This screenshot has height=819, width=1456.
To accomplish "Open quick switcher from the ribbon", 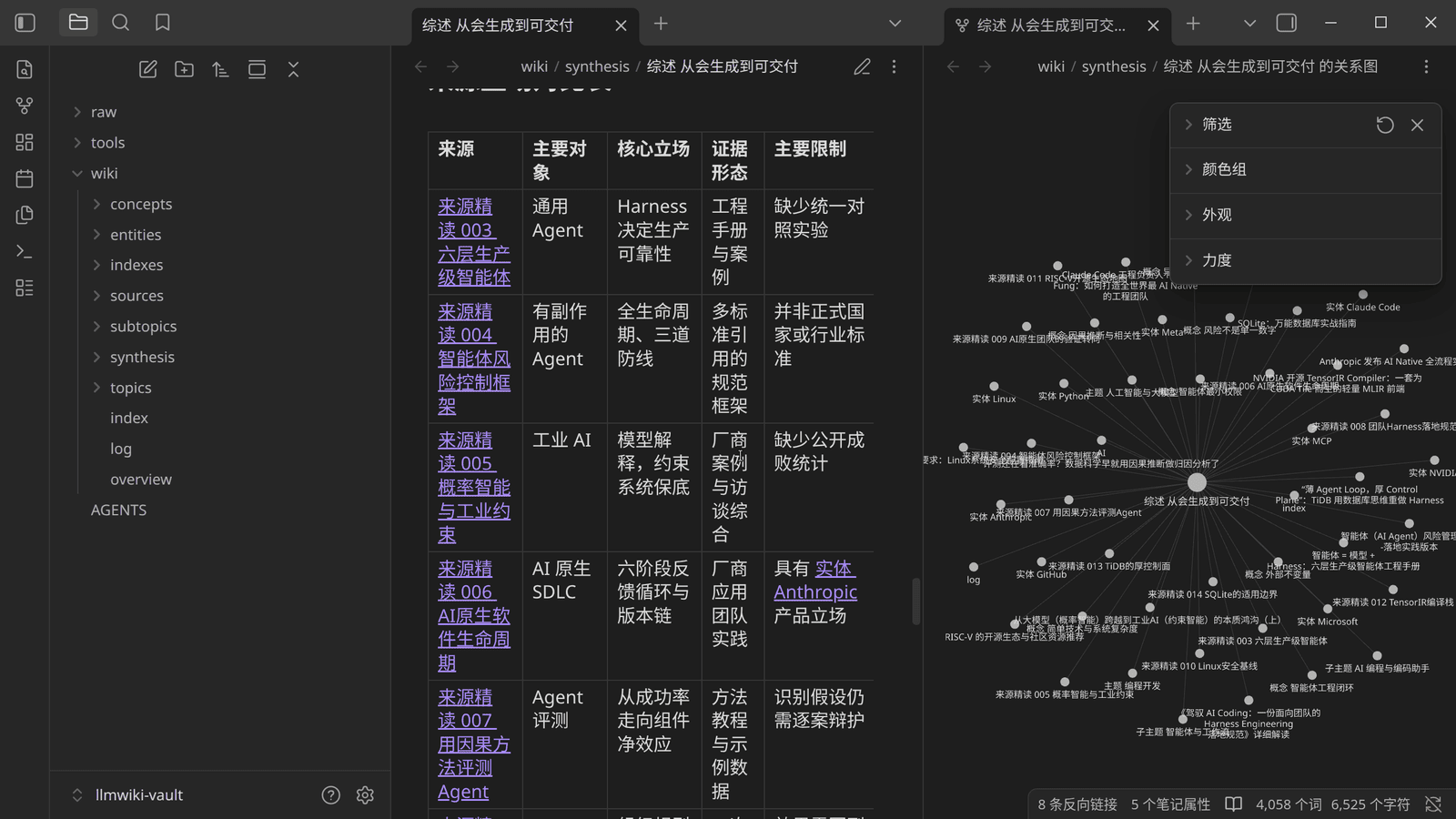I will tap(25, 69).
